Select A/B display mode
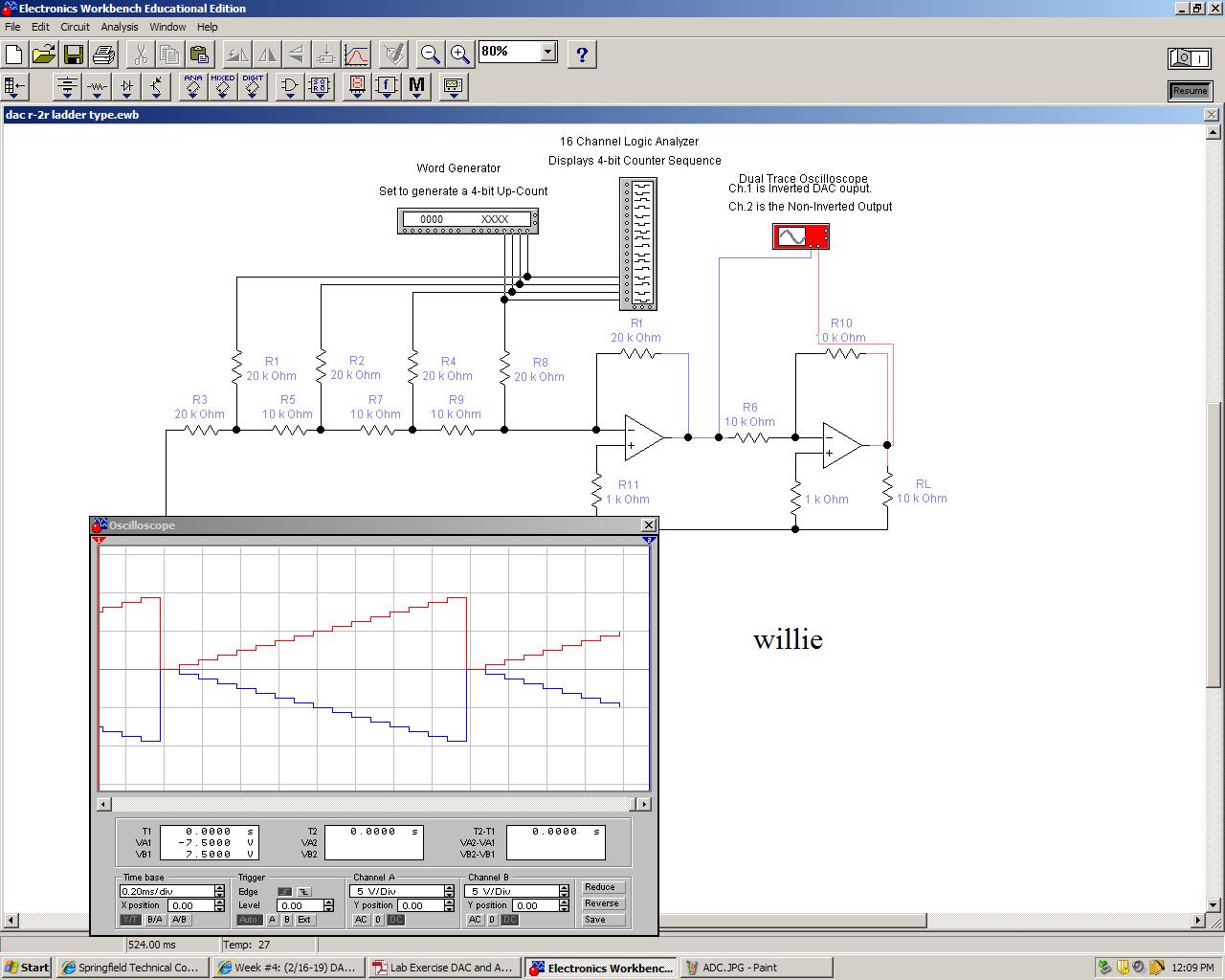Viewport: 1225px width, 980px height. coord(180,920)
